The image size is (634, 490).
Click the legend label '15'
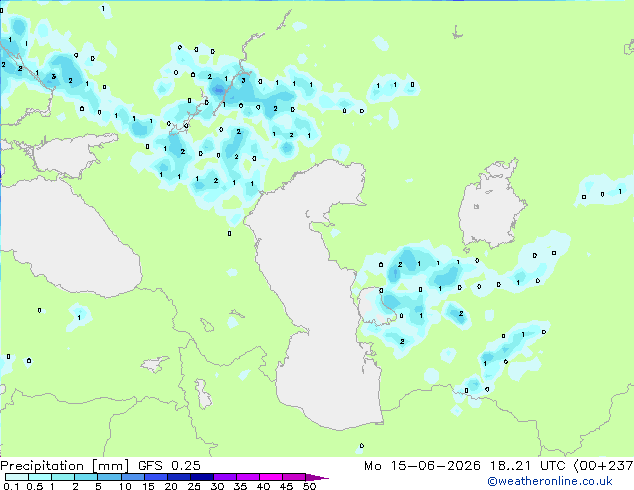click(148, 486)
